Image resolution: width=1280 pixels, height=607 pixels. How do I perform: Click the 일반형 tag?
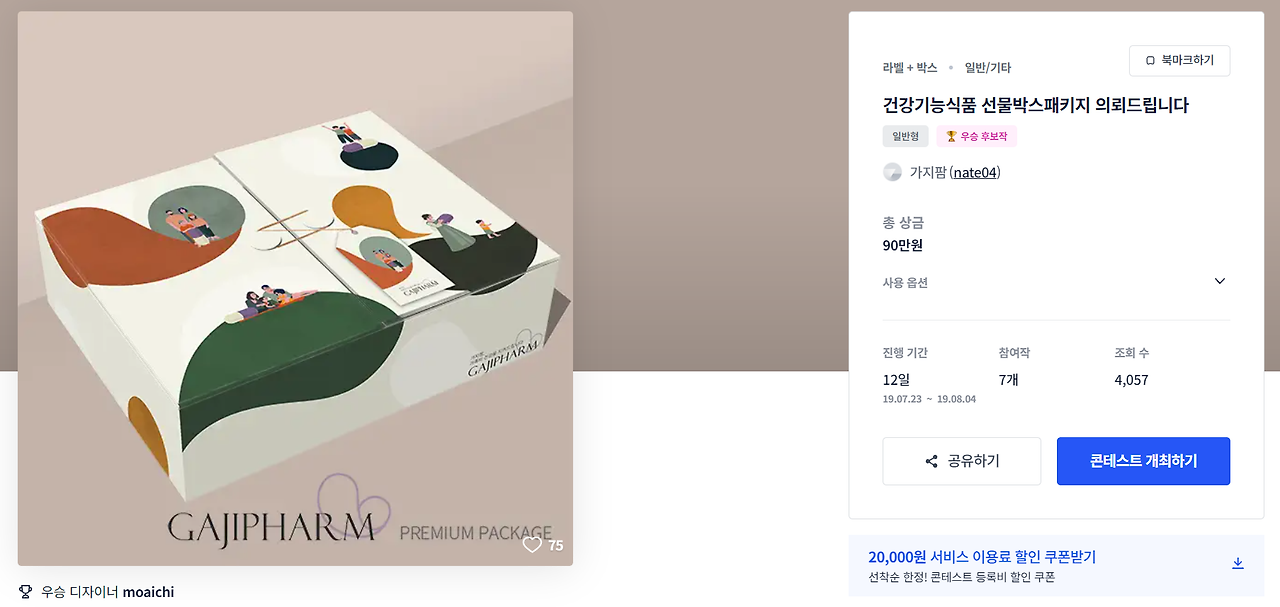click(905, 136)
